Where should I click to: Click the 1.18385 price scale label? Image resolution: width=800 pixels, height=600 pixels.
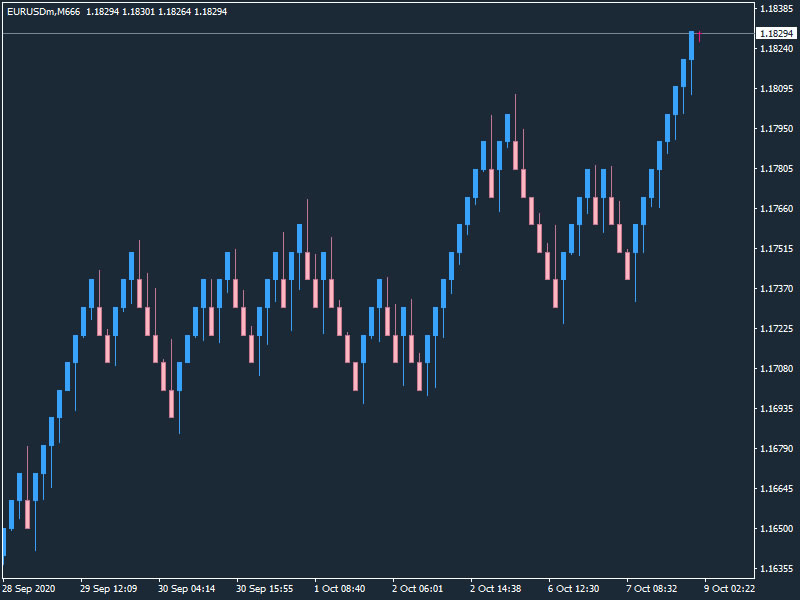click(776, 9)
